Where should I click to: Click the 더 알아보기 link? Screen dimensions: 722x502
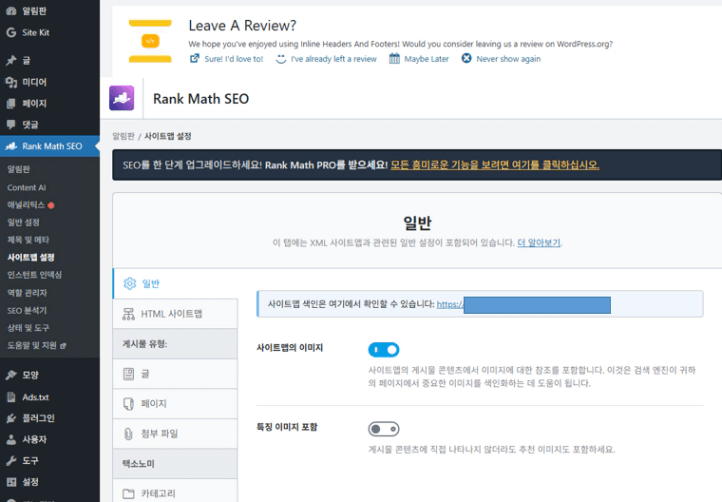pyautogui.click(x=539, y=243)
